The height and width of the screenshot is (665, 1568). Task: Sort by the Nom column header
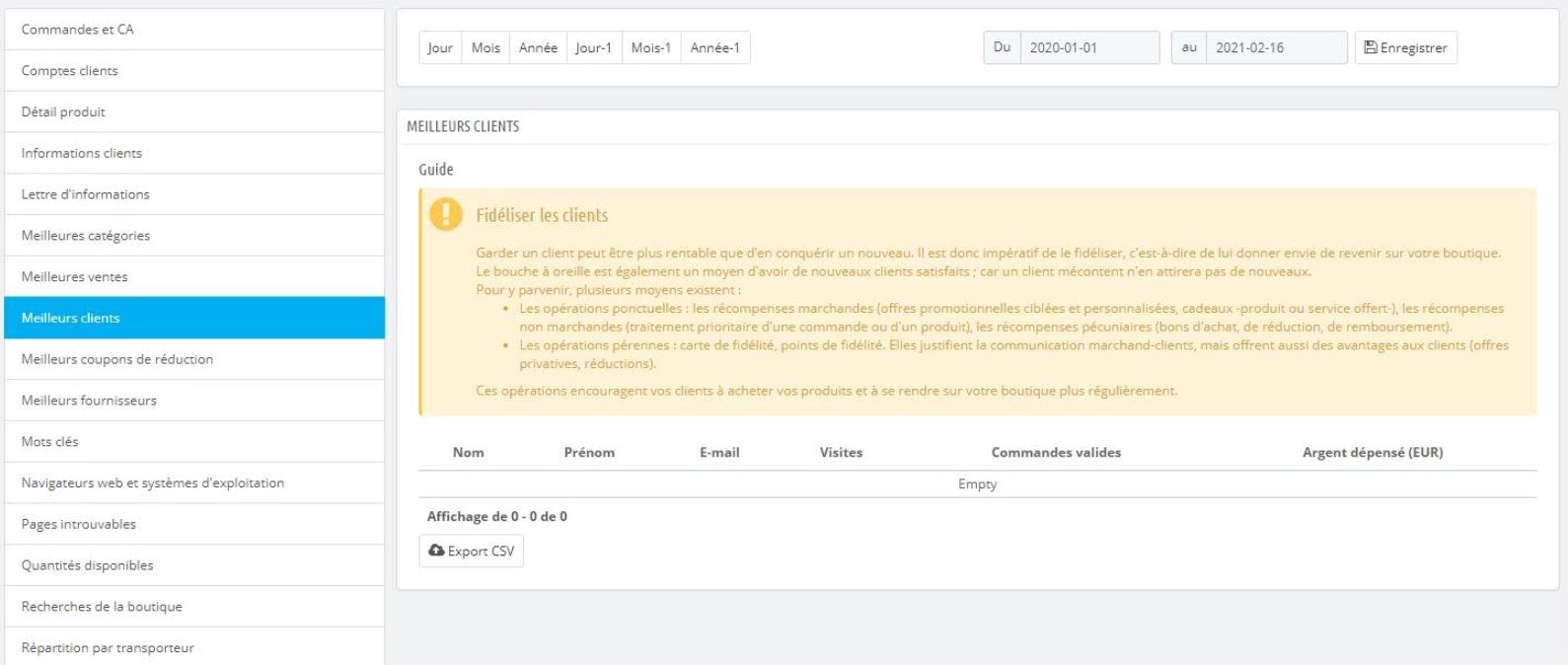[468, 453]
